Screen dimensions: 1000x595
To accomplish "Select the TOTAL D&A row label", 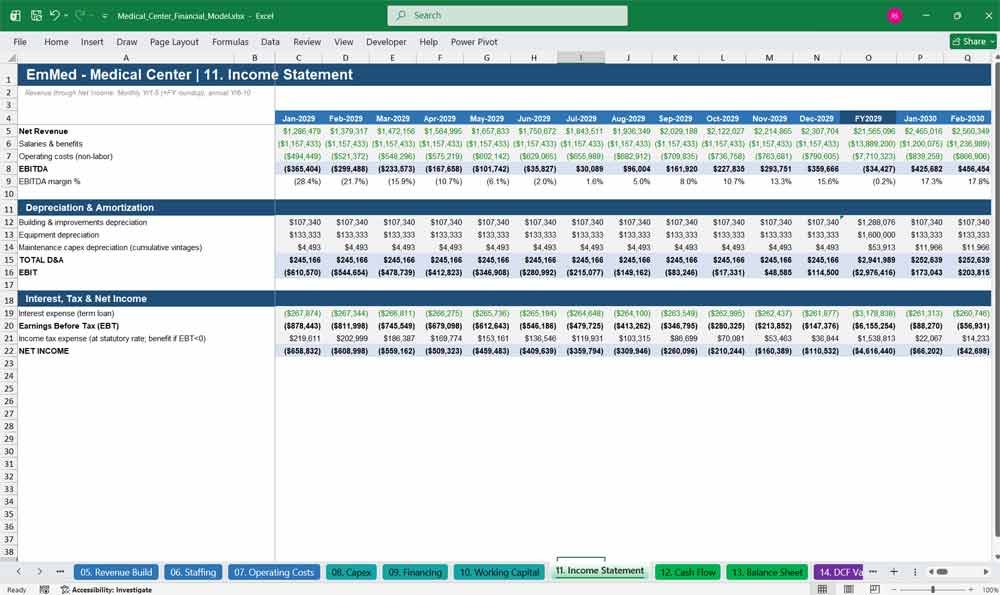I will click(x=41, y=260).
